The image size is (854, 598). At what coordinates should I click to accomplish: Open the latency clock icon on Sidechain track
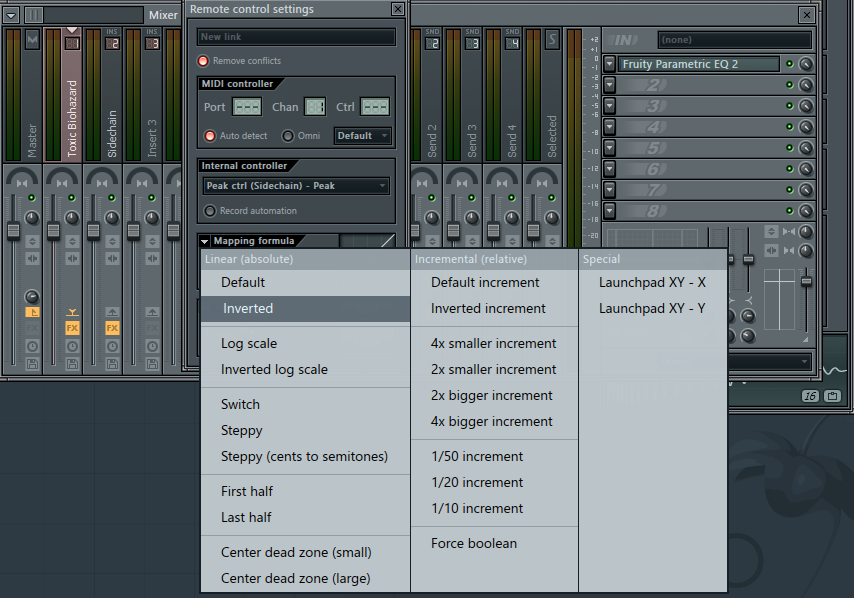pyautogui.click(x=112, y=346)
